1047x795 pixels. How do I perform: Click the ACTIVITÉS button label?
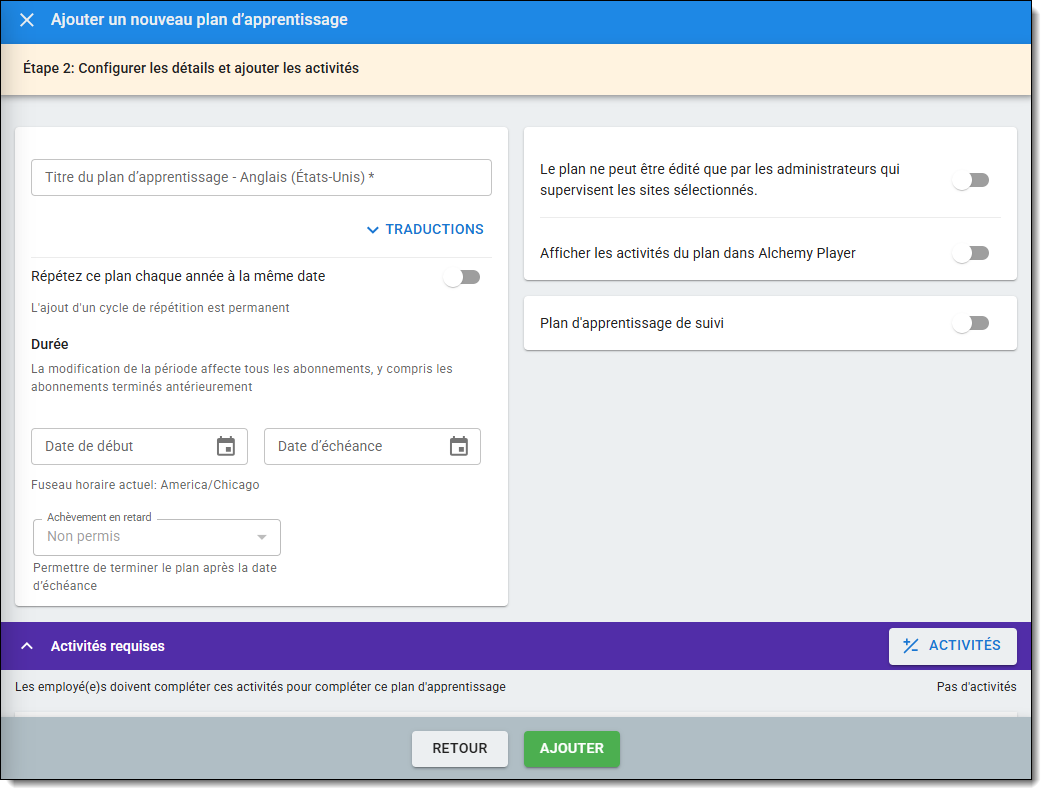pyautogui.click(x=964, y=646)
